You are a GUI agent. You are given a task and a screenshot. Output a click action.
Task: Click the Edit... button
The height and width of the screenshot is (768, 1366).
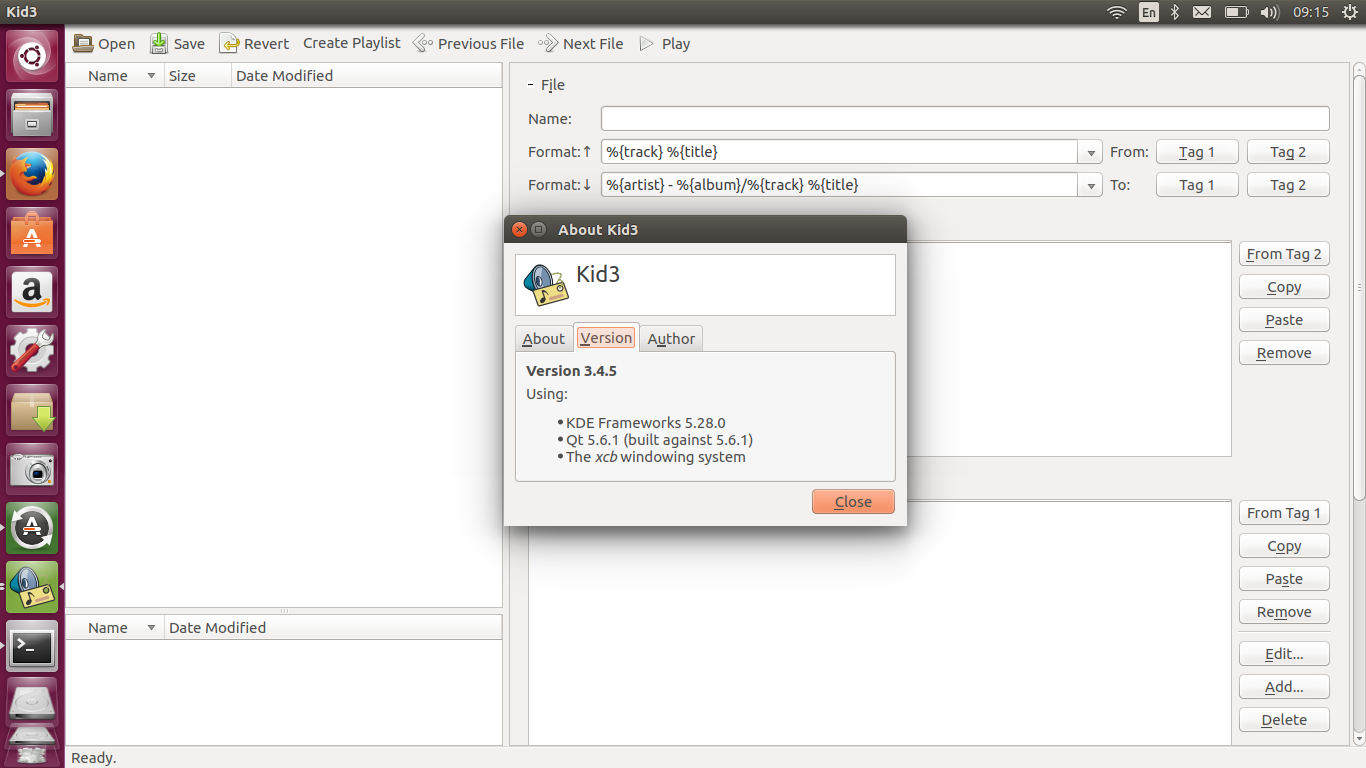pos(1284,654)
